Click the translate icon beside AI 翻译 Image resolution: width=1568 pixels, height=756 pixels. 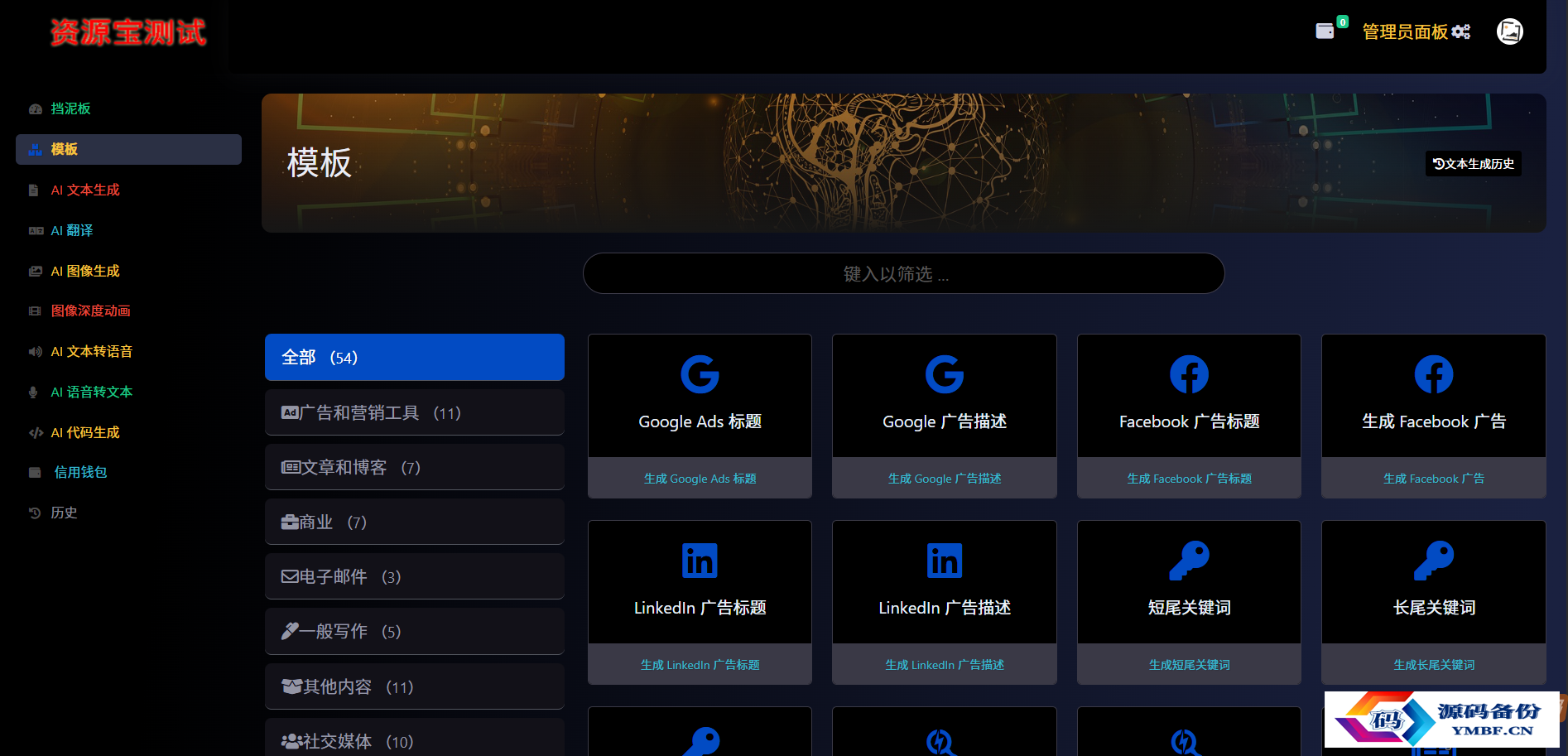click(x=36, y=230)
